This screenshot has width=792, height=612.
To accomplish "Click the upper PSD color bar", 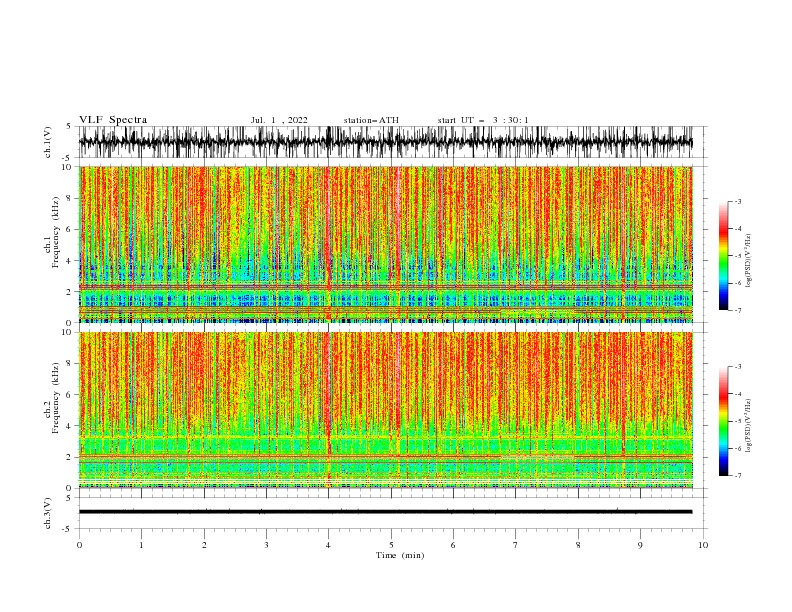I will click(723, 256).
